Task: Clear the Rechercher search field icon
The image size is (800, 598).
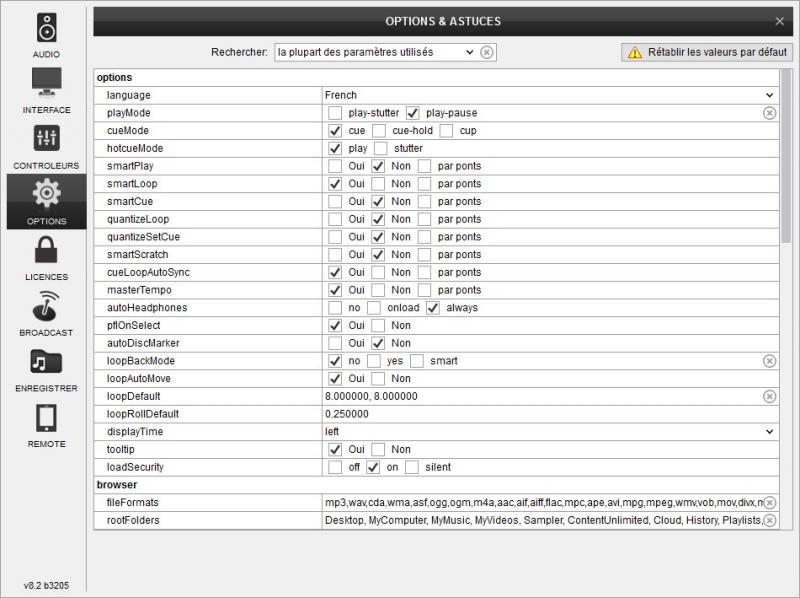Action: click(487, 52)
